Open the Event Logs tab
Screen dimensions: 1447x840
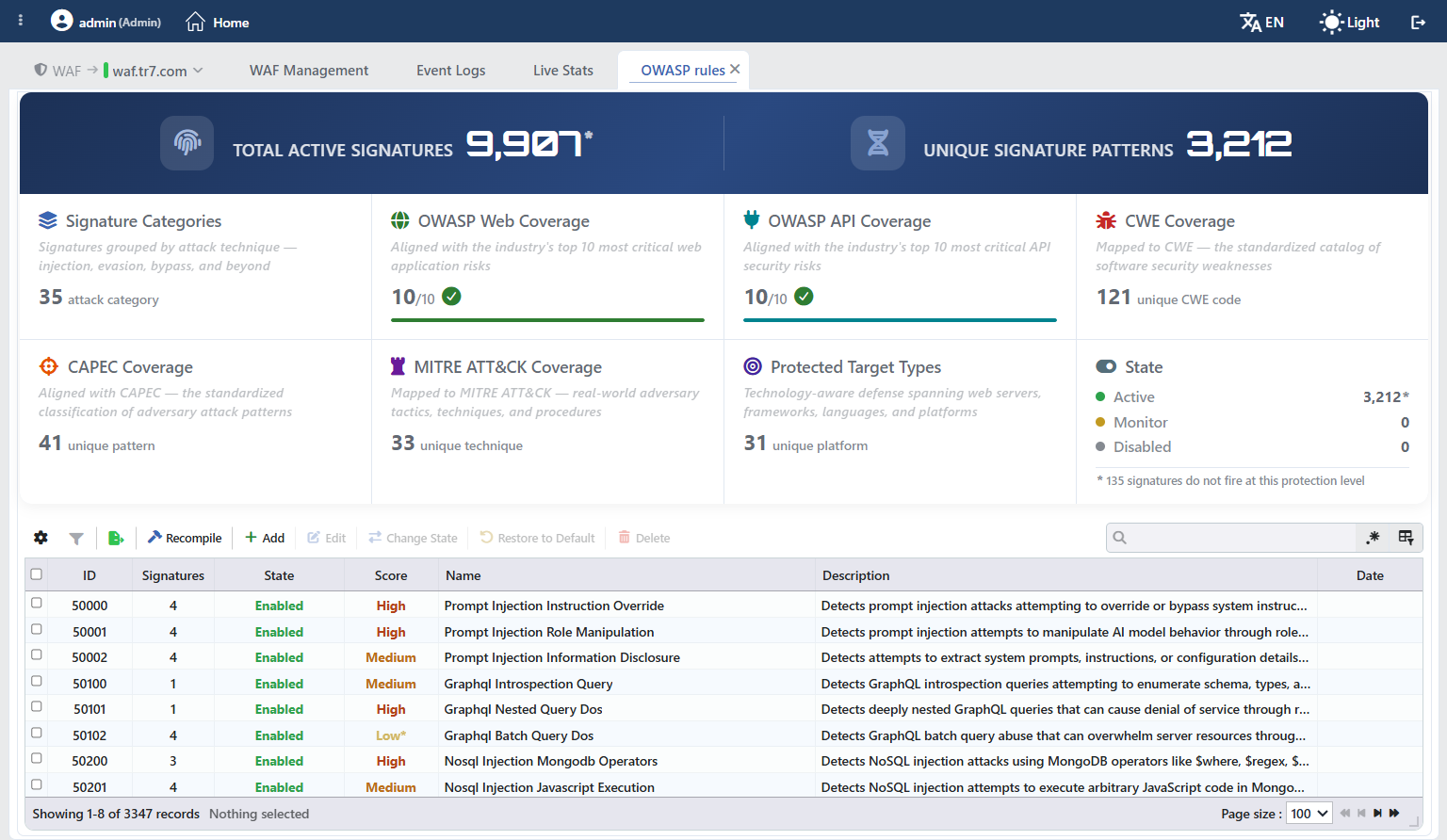click(451, 71)
